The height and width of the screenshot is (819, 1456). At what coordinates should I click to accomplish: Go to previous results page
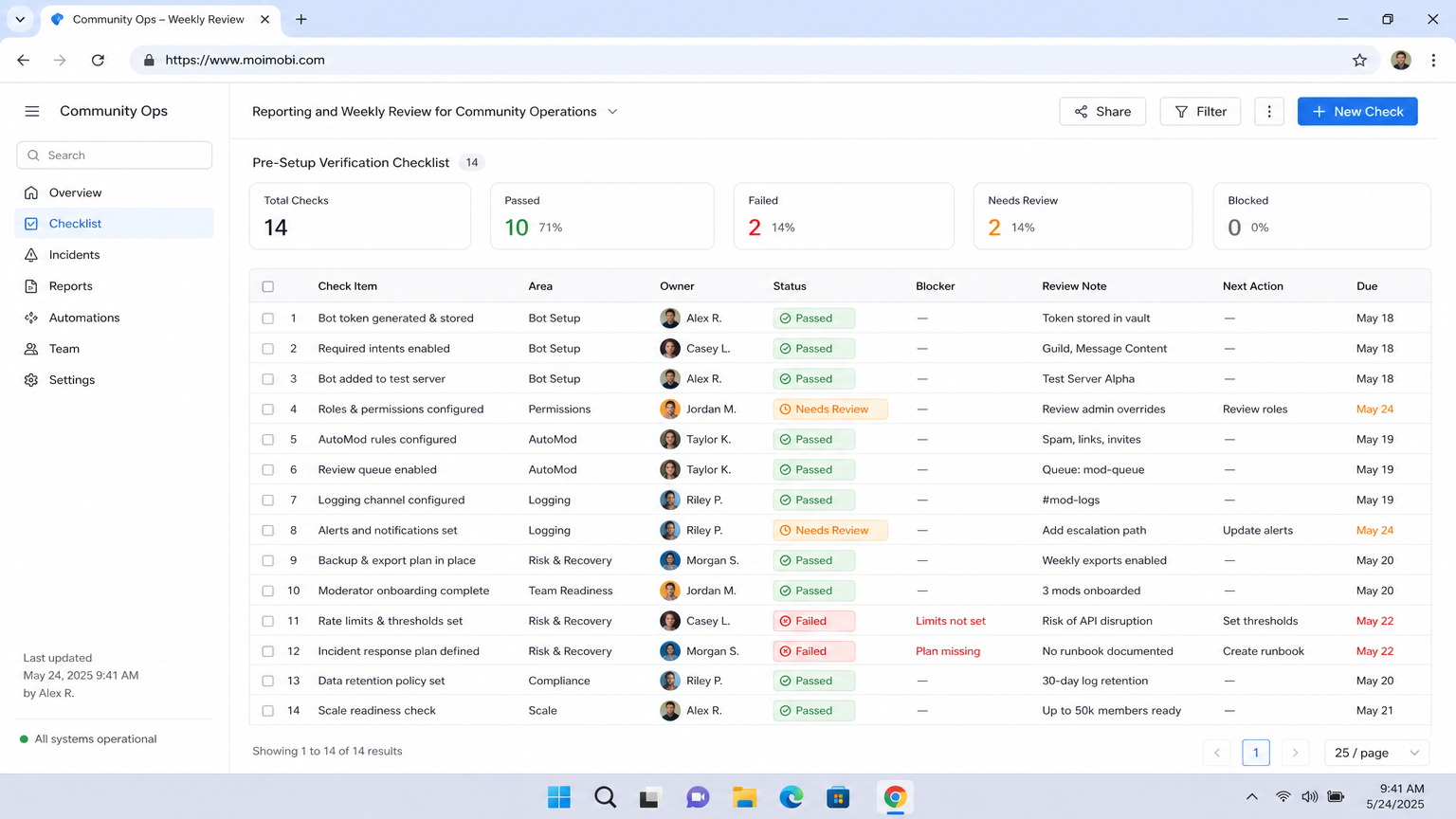coord(1217,753)
